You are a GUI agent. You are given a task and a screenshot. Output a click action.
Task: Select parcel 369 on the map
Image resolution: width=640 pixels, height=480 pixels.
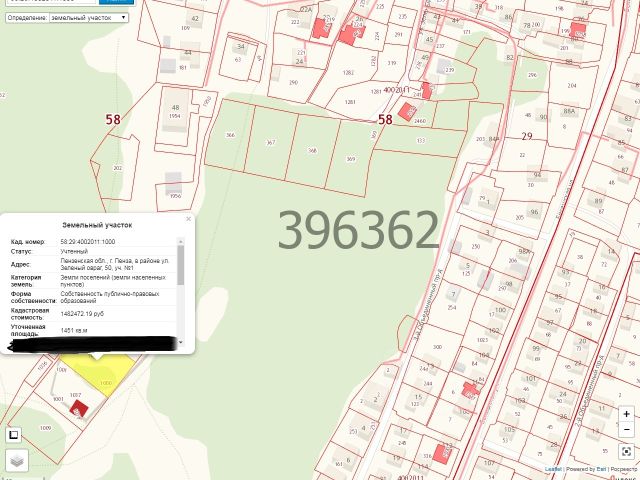pos(352,158)
